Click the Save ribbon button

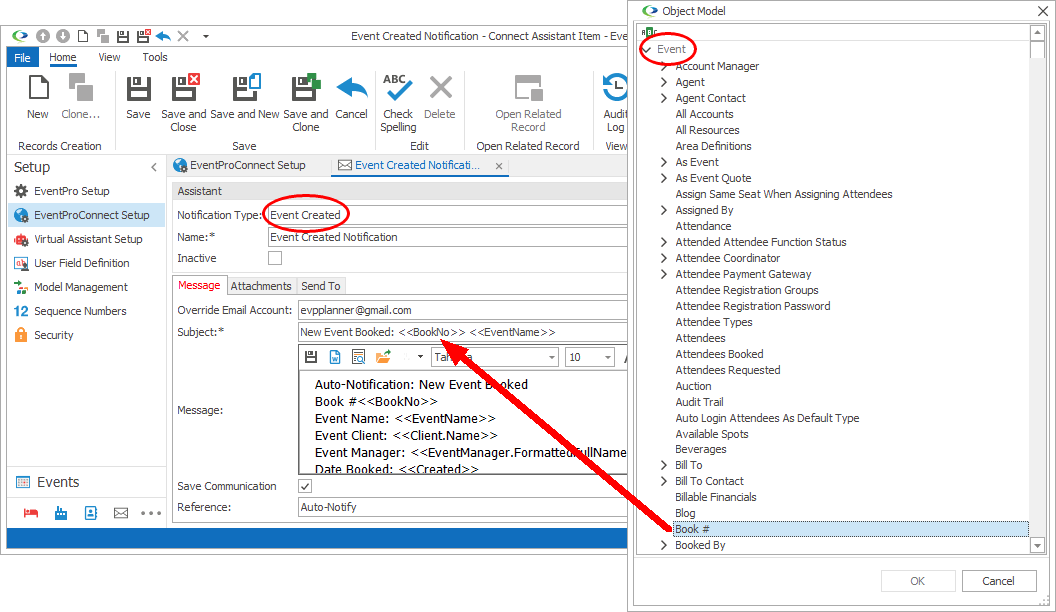[x=138, y=97]
